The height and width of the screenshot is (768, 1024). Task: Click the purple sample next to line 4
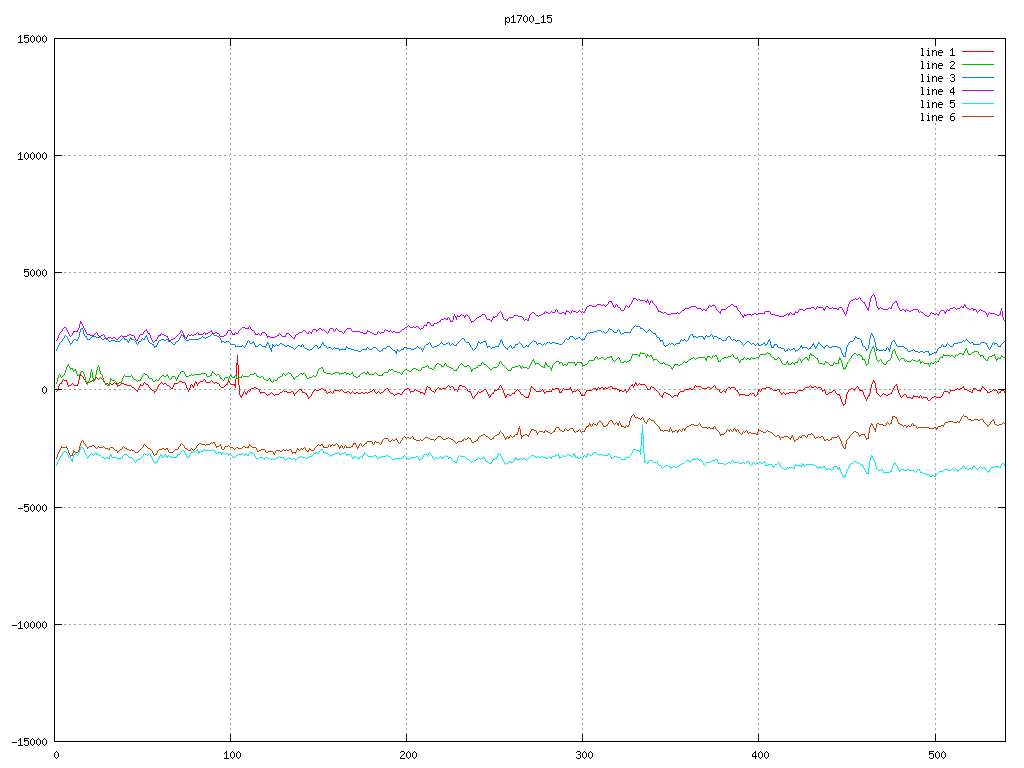(x=978, y=91)
